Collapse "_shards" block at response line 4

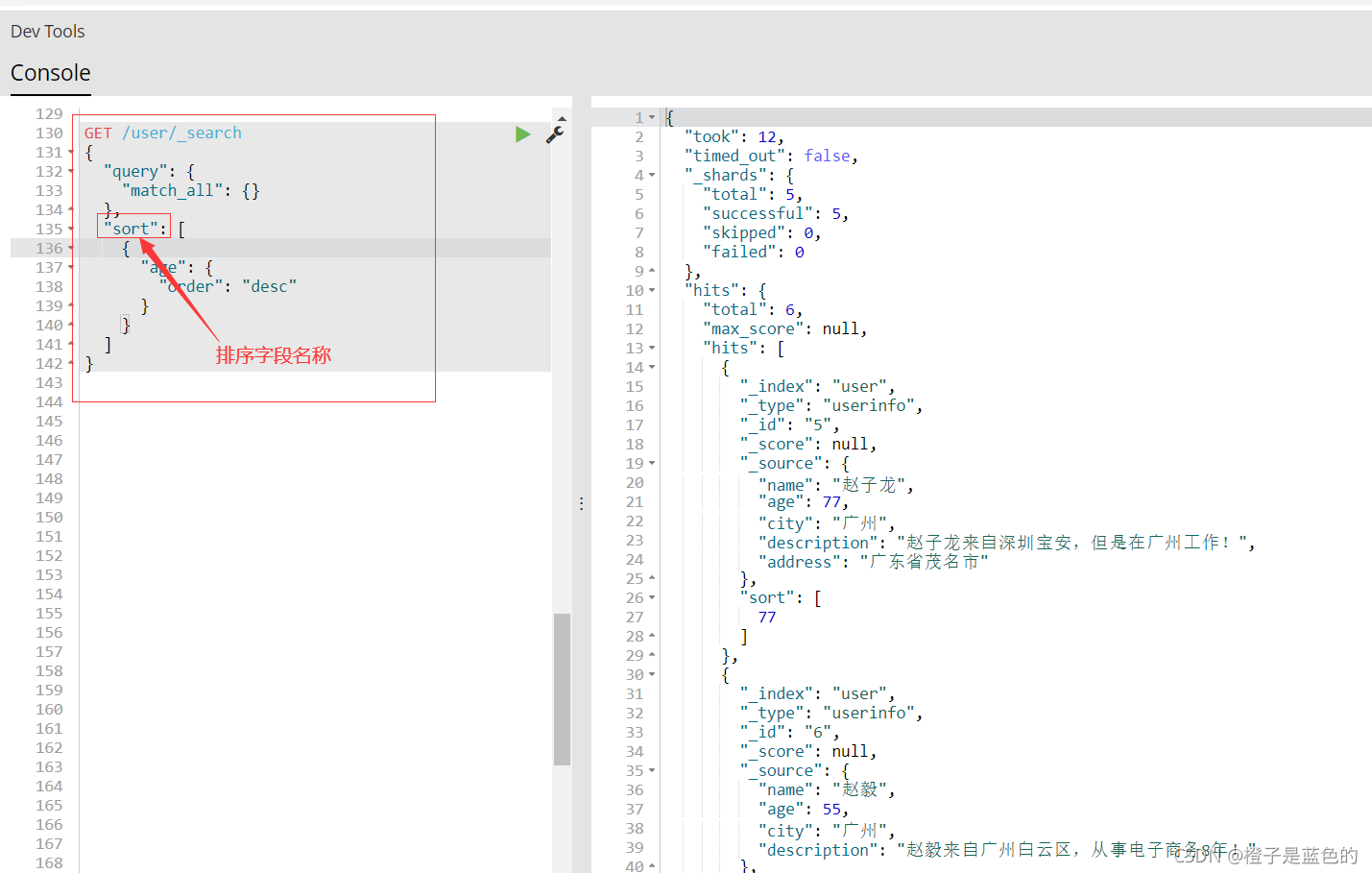point(652,176)
